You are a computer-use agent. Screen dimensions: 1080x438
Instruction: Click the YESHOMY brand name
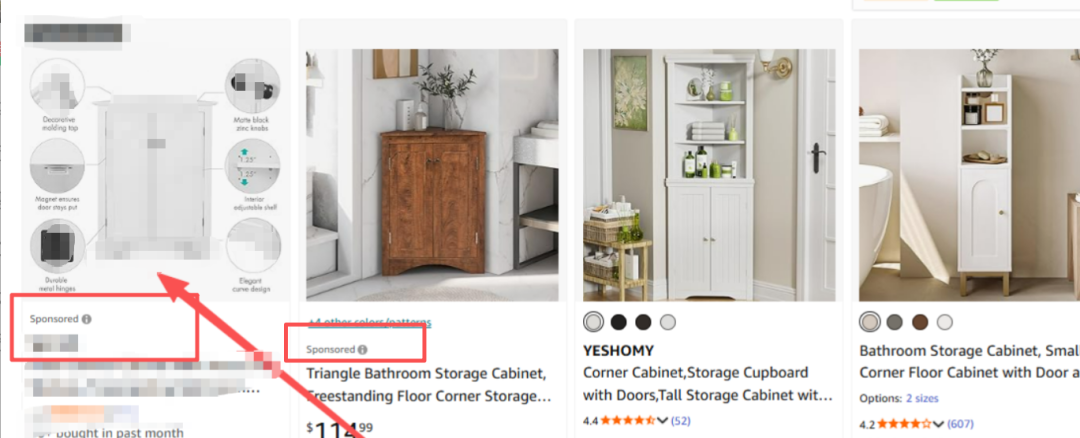click(x=619, y=351)
